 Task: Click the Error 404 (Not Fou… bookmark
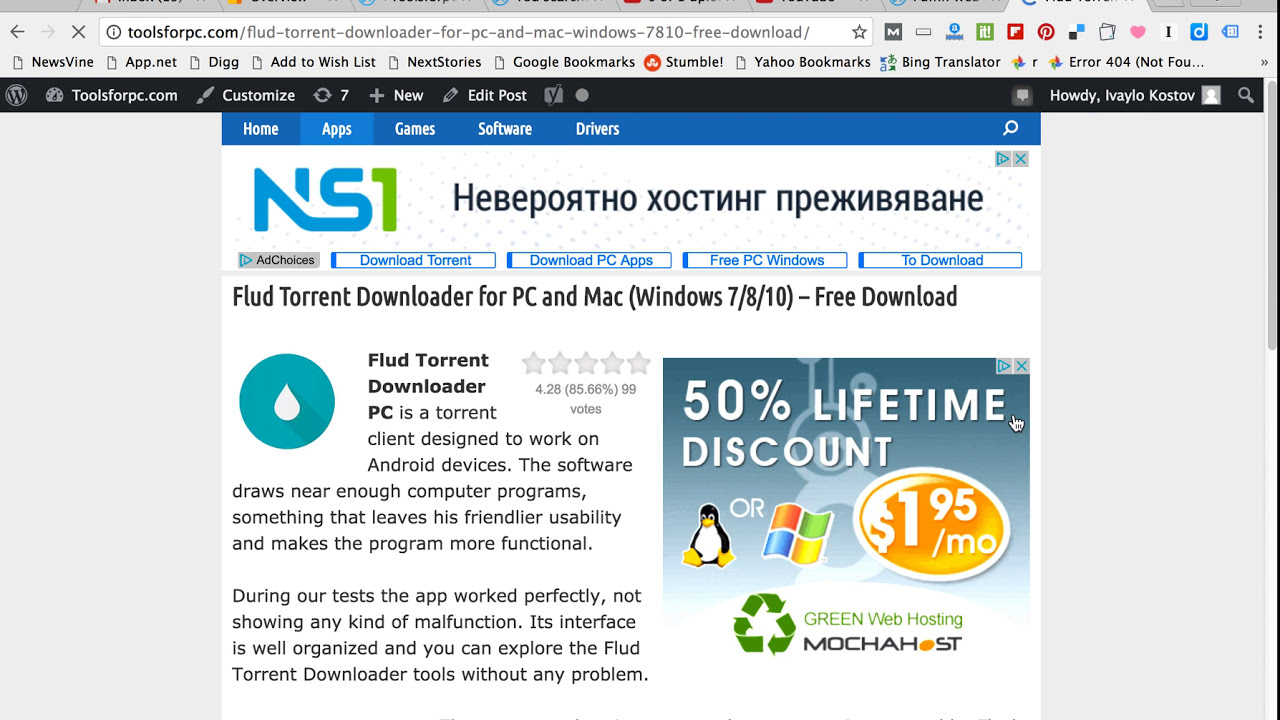1125,62
